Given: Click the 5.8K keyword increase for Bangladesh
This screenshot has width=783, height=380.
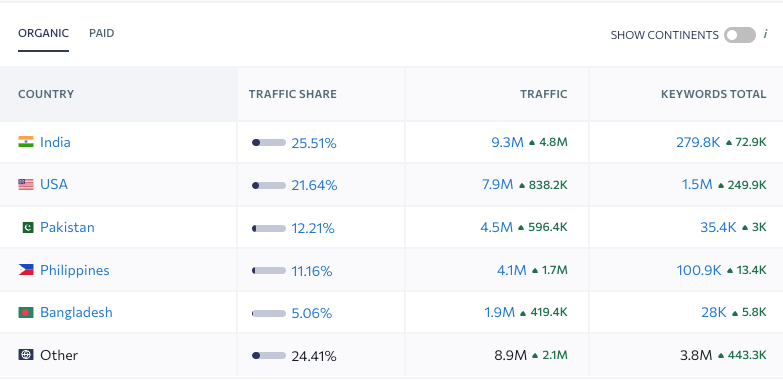Looking at the screenshot, I should point(749,313).
